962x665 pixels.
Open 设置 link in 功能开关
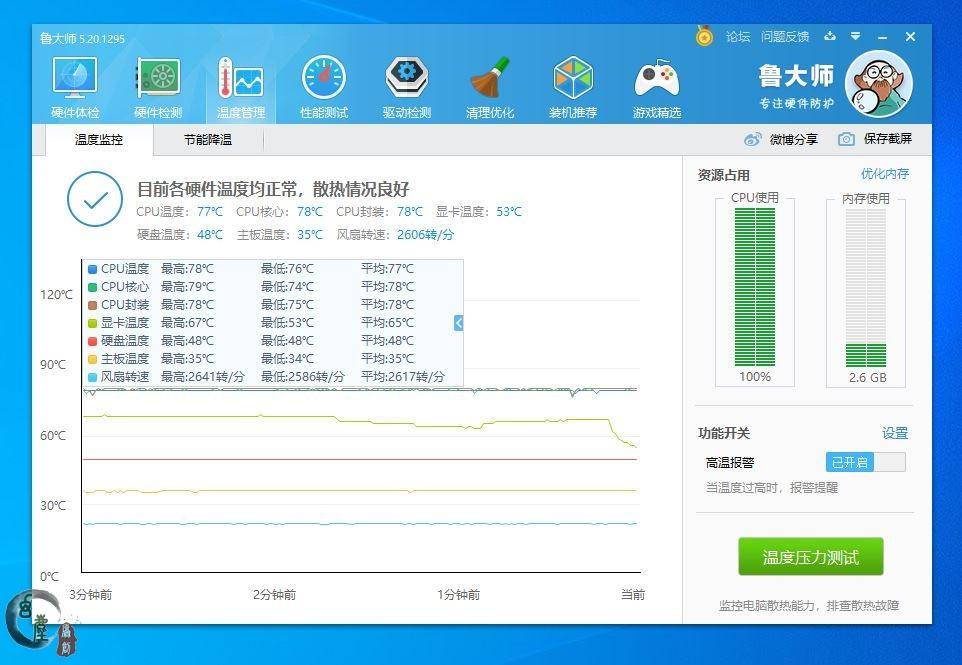coord(895,433)
